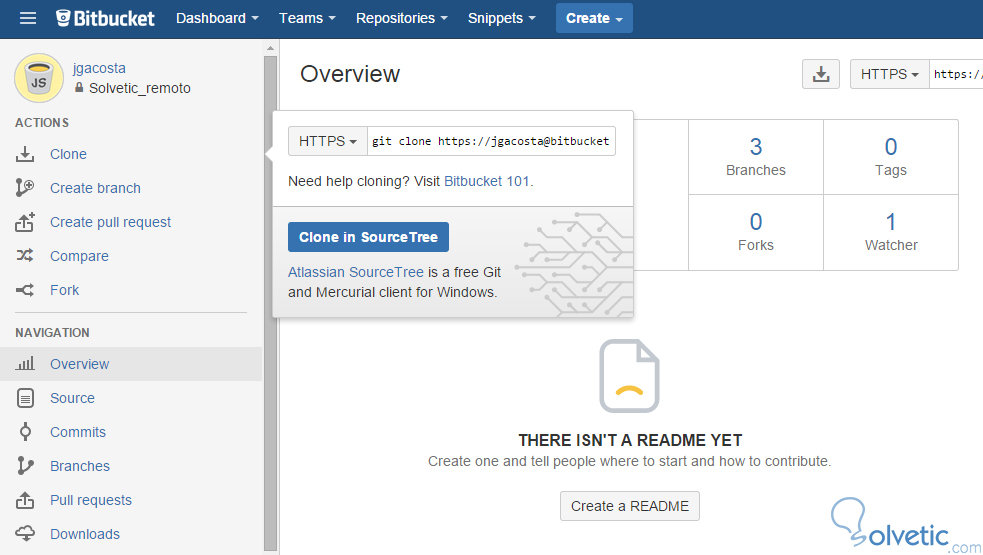Select Compare action

pyautogui.click(x=79, y=256)
